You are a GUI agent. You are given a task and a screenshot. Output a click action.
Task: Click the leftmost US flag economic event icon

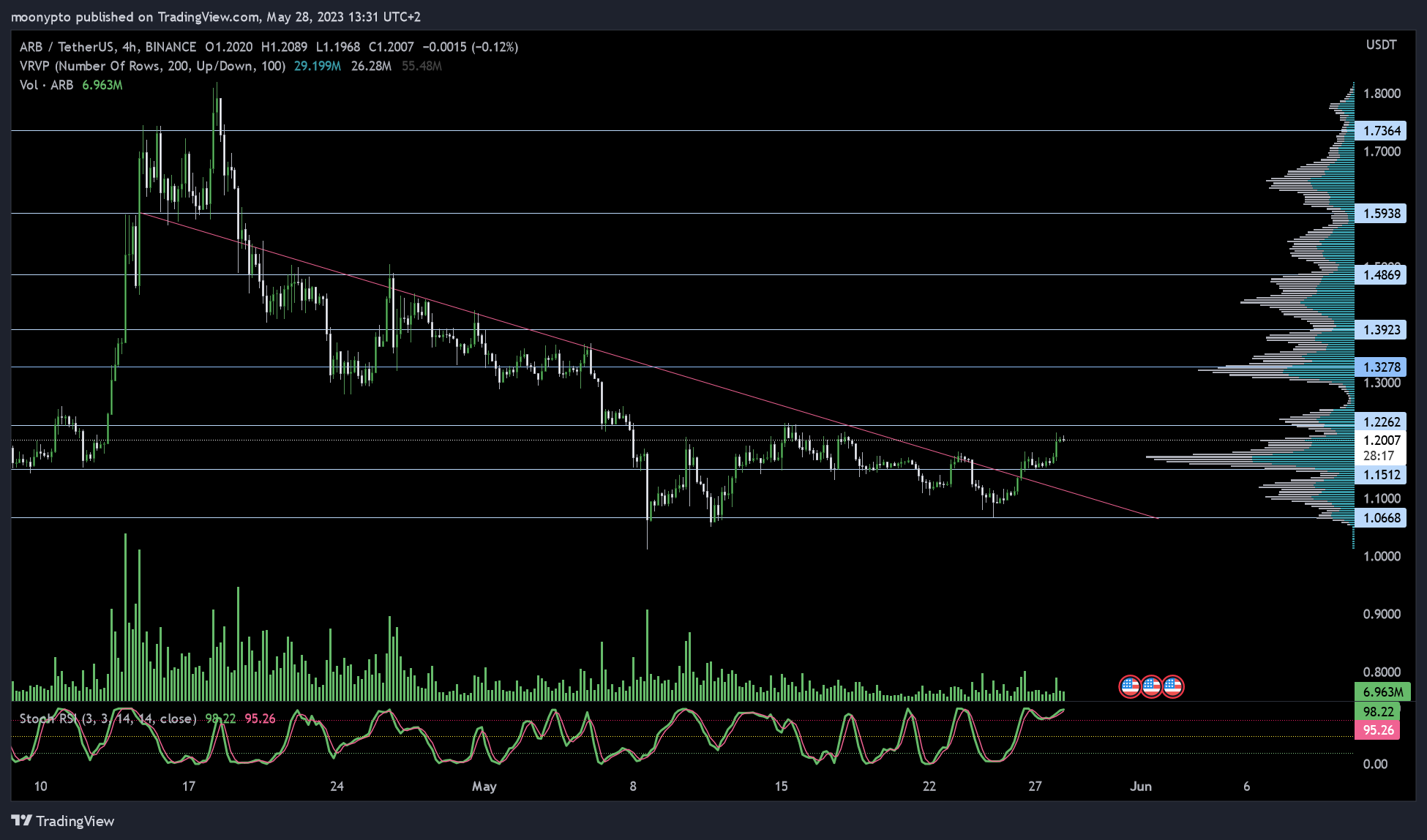point(1130,686)
